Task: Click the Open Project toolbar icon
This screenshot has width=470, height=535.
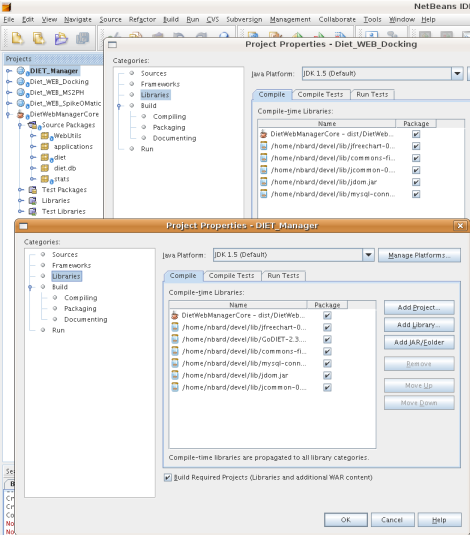Action: point(61,38)
